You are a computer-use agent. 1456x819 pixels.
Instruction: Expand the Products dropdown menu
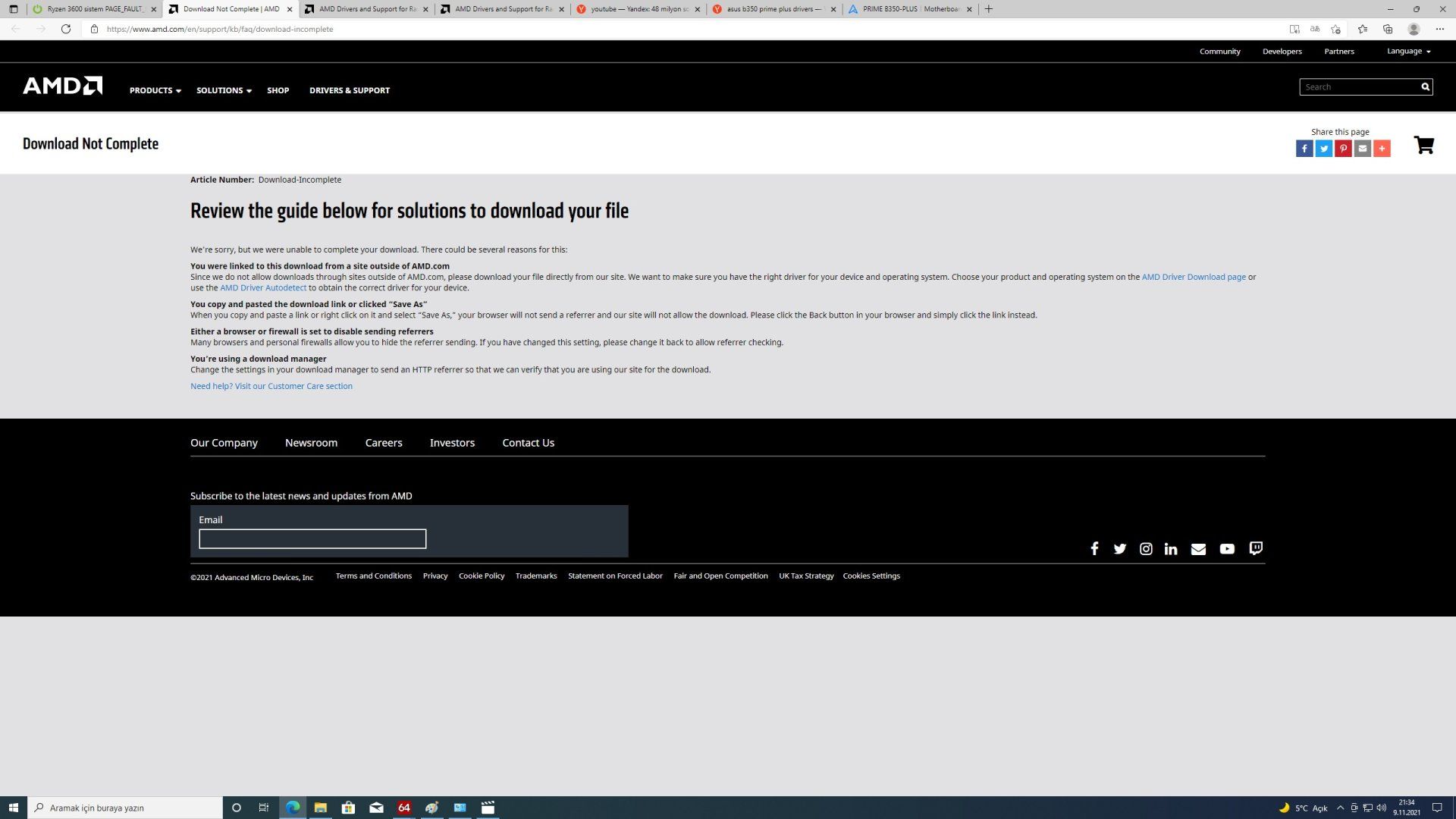tap(155, 90)
